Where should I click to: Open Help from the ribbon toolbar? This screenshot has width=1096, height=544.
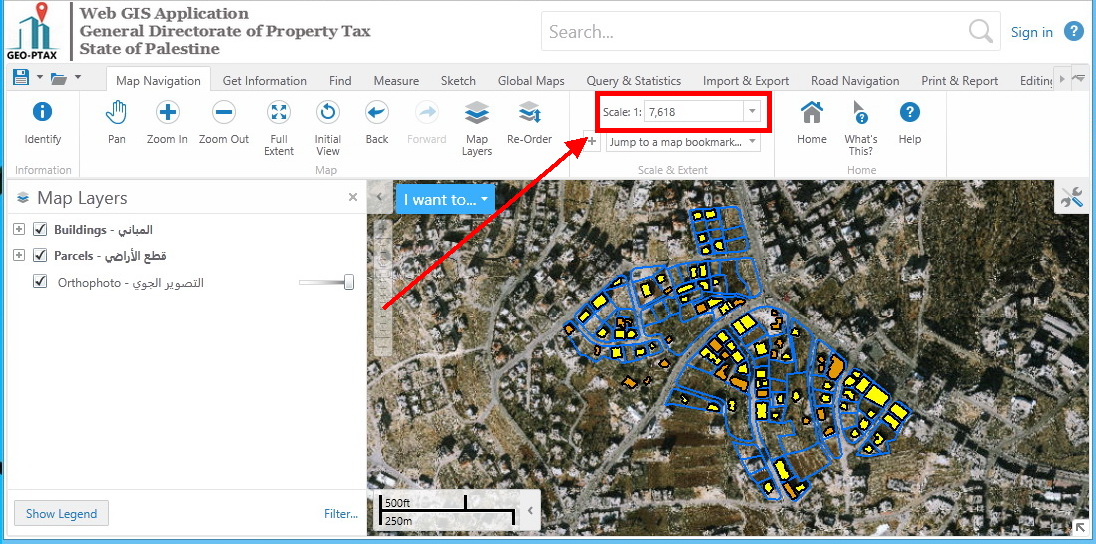coord(909,123)
